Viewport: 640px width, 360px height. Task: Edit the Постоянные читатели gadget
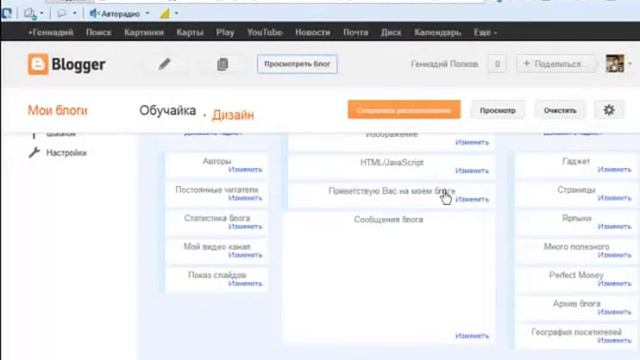click(245, 198)
